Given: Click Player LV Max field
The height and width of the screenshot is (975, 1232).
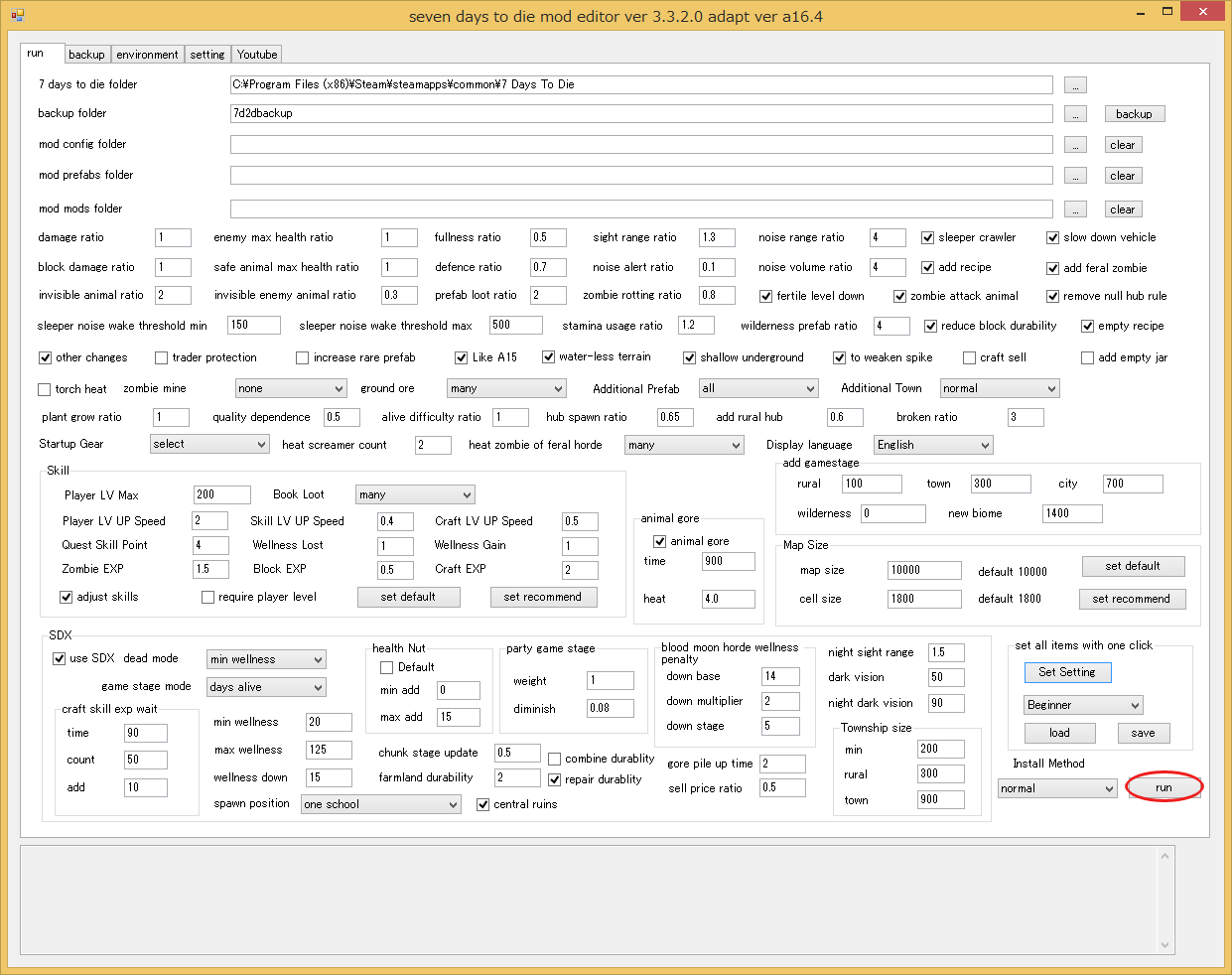Looking at the screenshot, I should (221, 494).
